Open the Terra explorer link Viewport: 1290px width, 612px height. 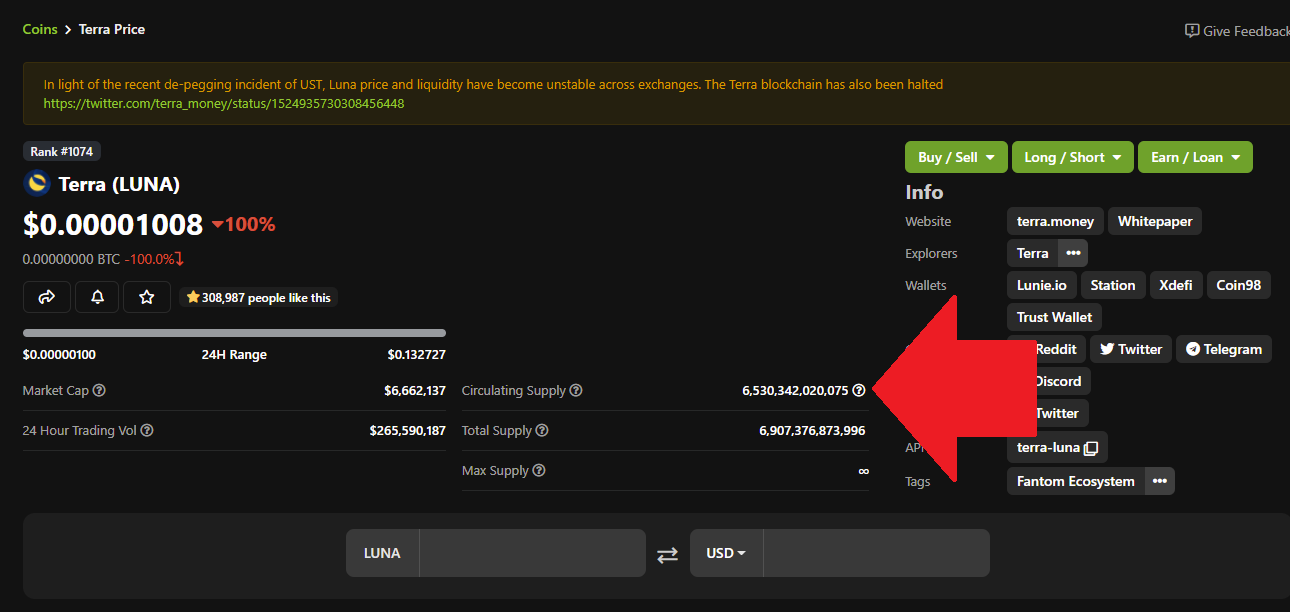pos(1033,253)
